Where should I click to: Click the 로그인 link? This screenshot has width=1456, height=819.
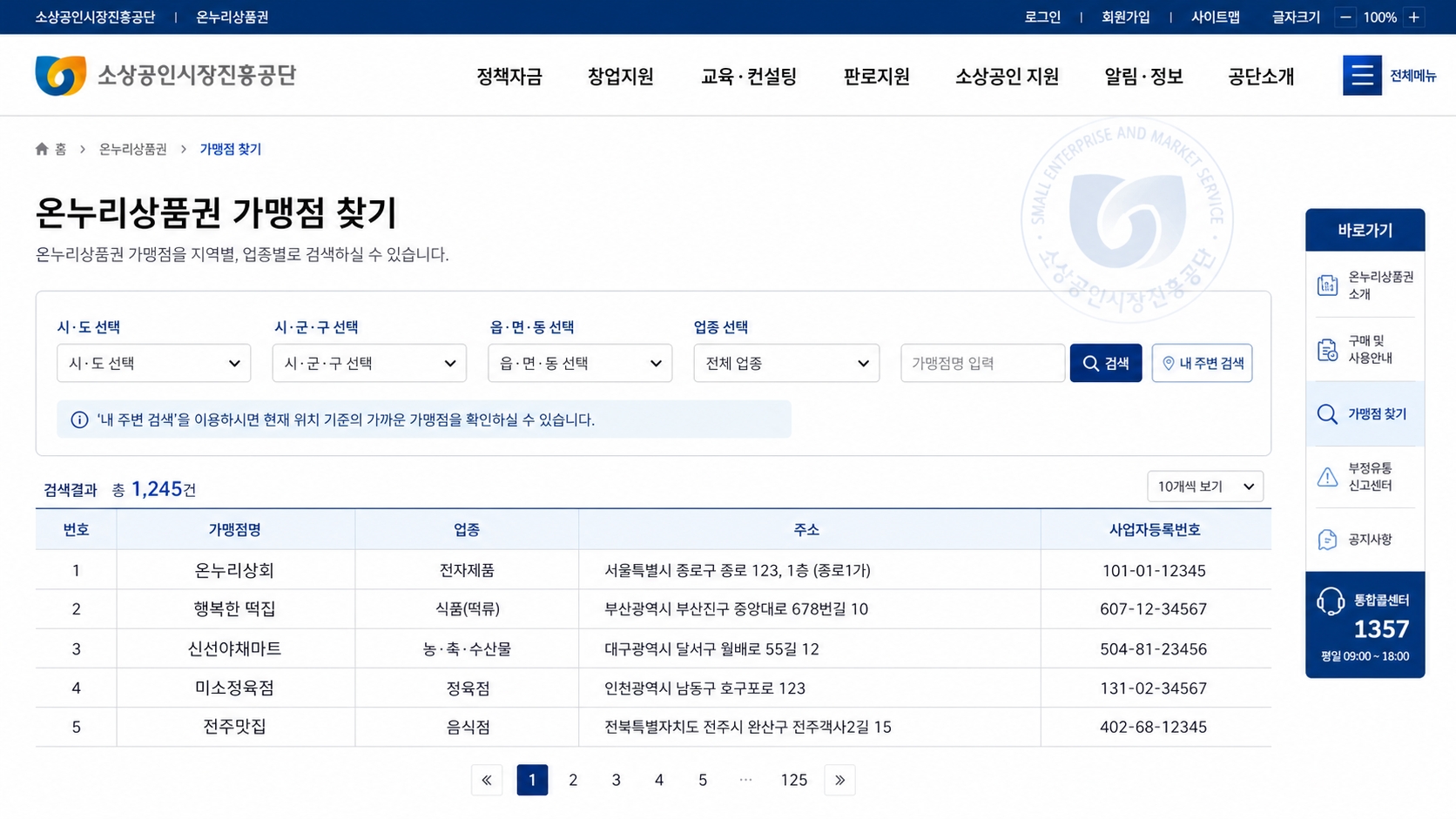click(1042, 17)
